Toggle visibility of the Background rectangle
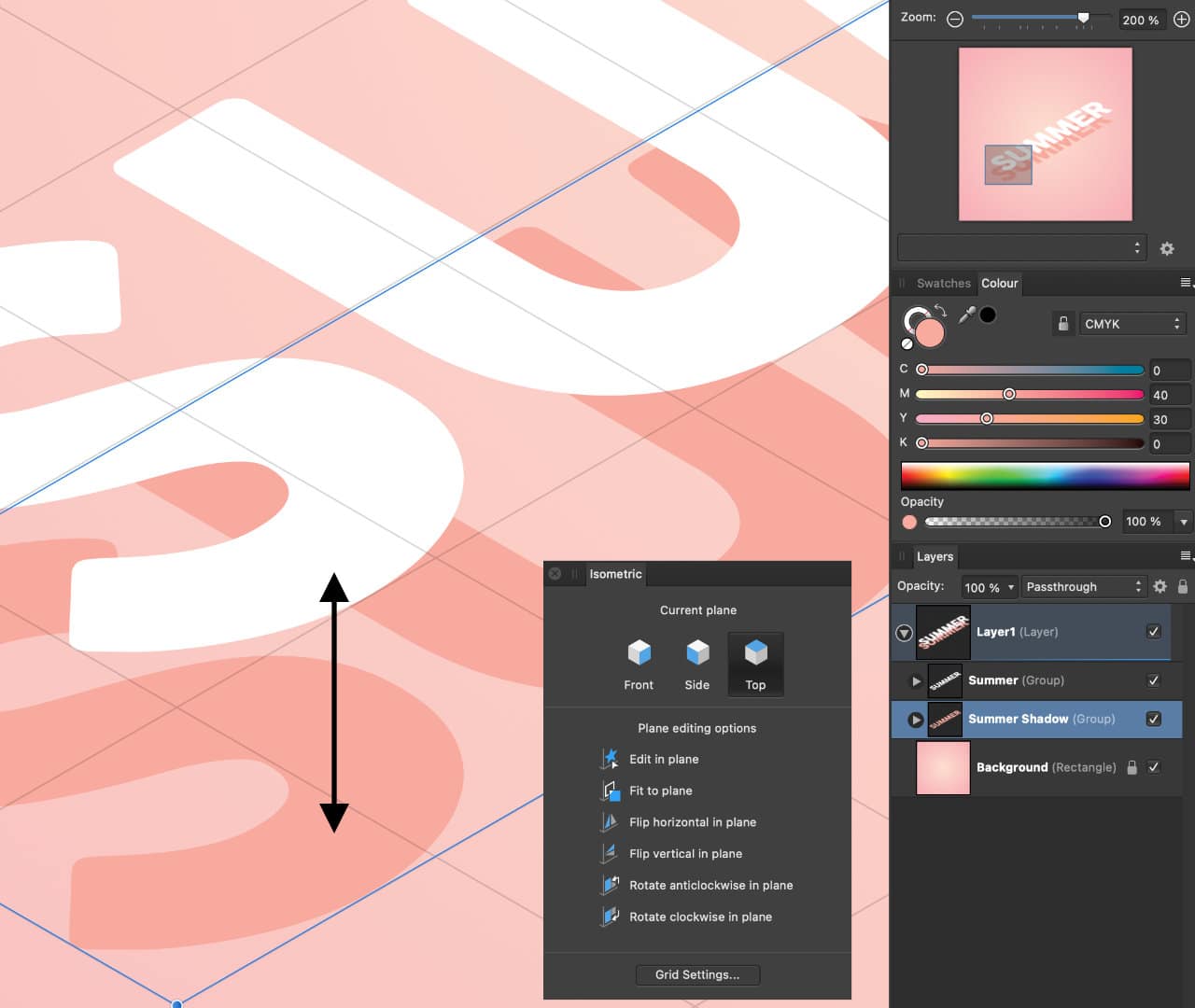Screen dimensions: 1195x1008 point(1153,766)
